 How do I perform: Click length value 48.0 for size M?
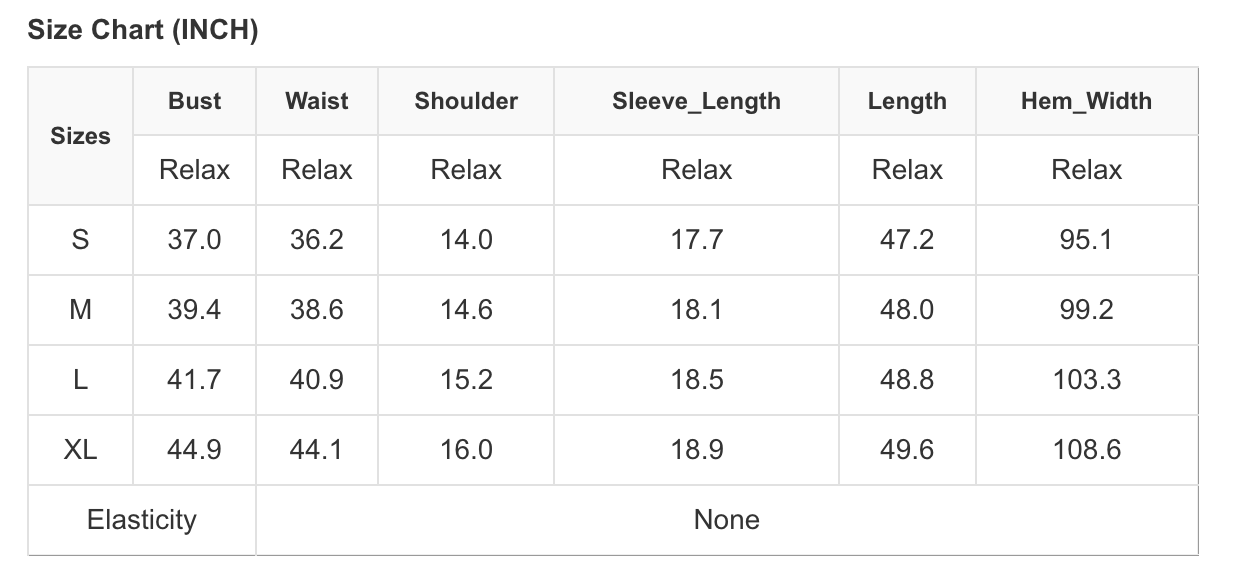point(907,310)
